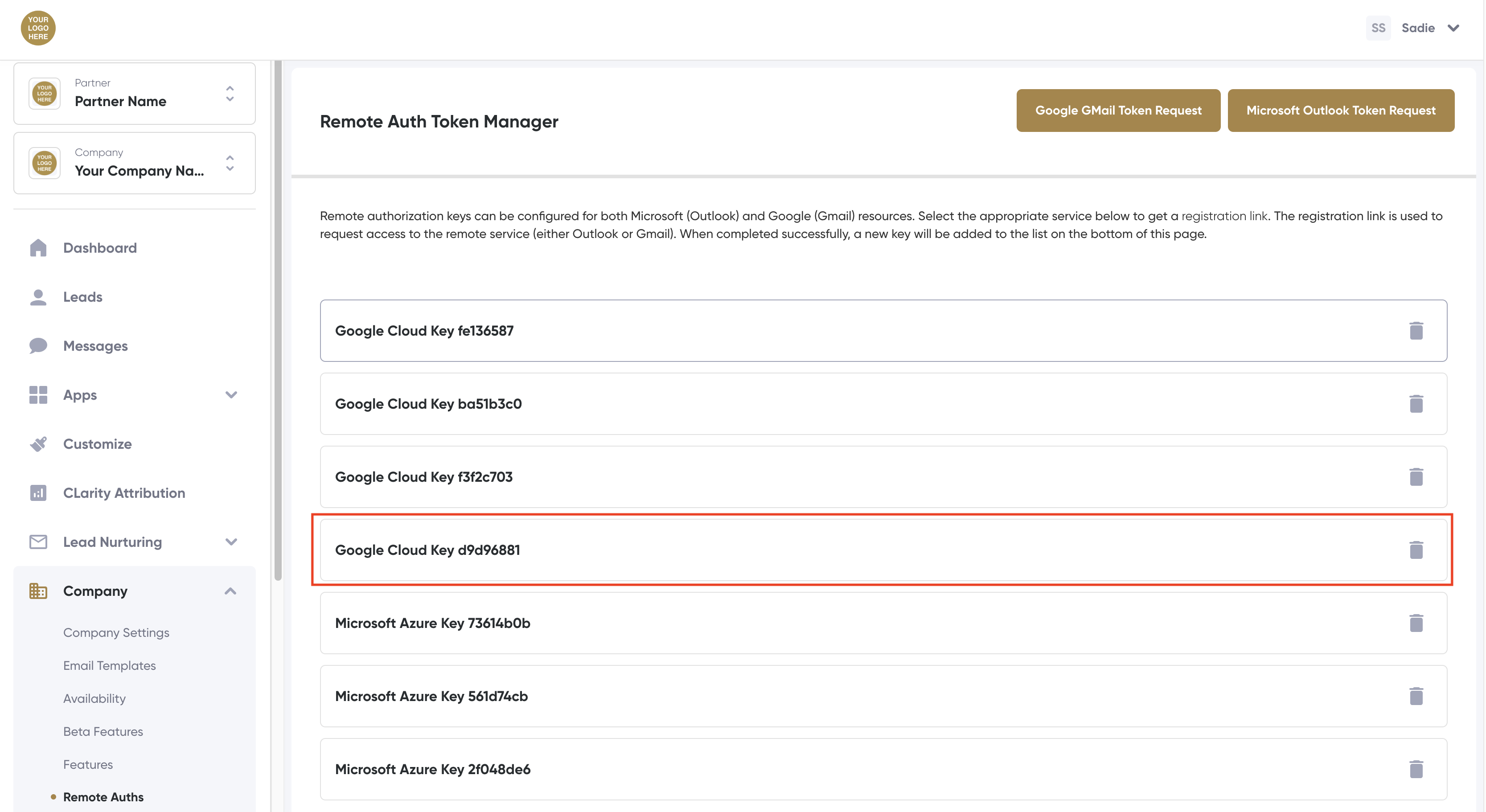This screenshot has width=1486, height=812.
Task: Open Sadie user account dropdown
Action: (1453, 28)
